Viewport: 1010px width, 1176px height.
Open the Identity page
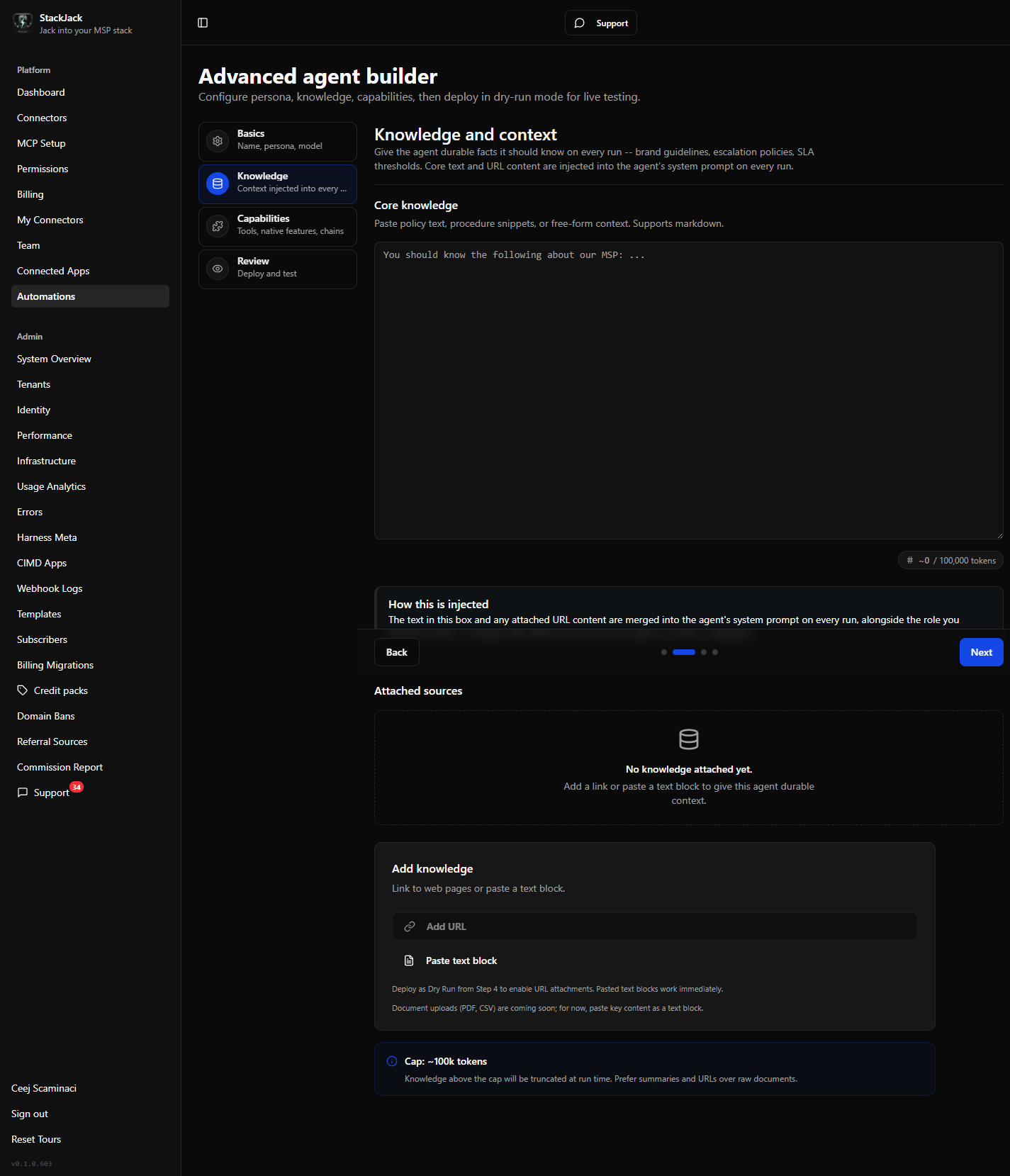[90, 410]
